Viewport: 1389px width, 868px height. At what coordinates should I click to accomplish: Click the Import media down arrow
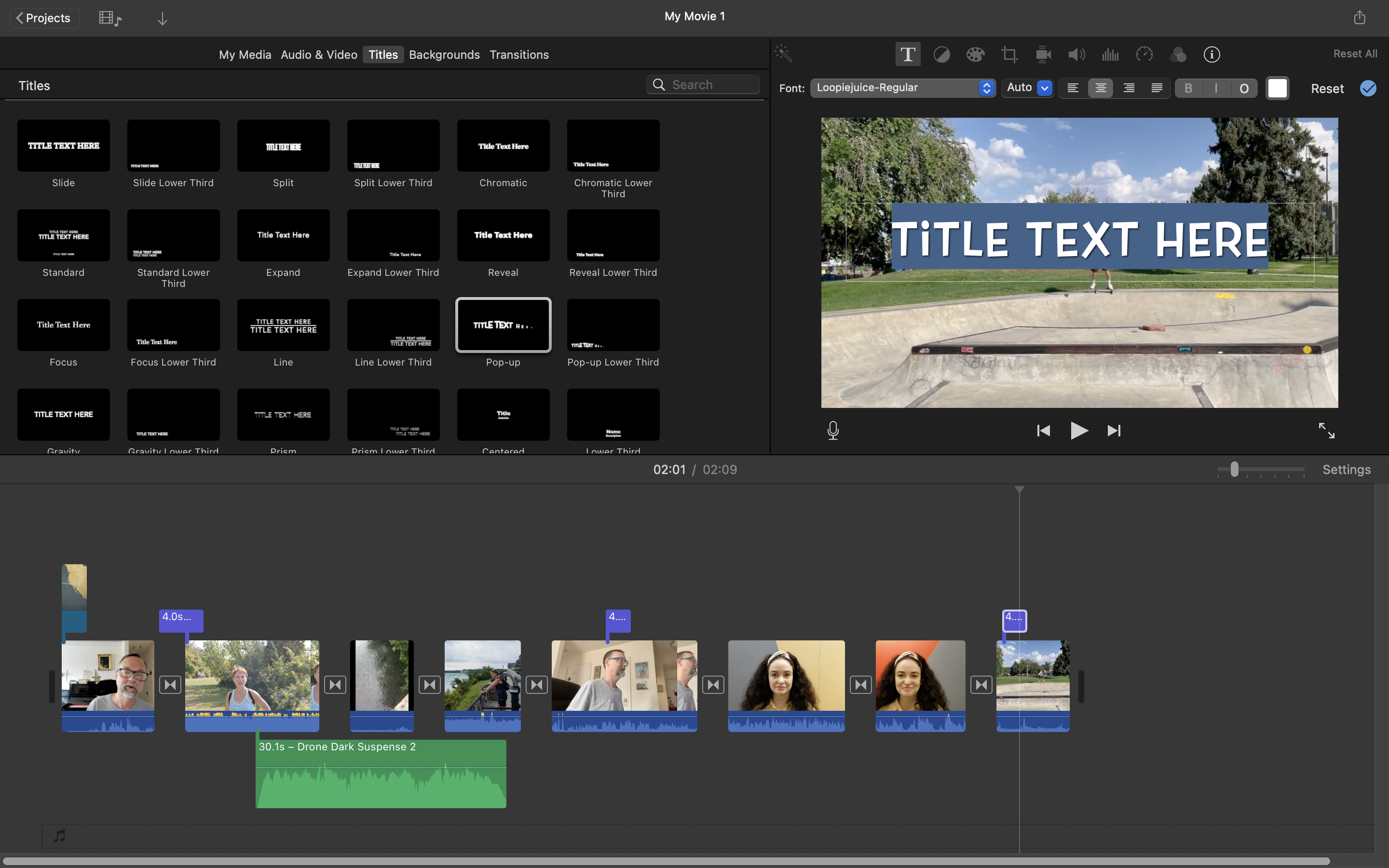point(163,18)
